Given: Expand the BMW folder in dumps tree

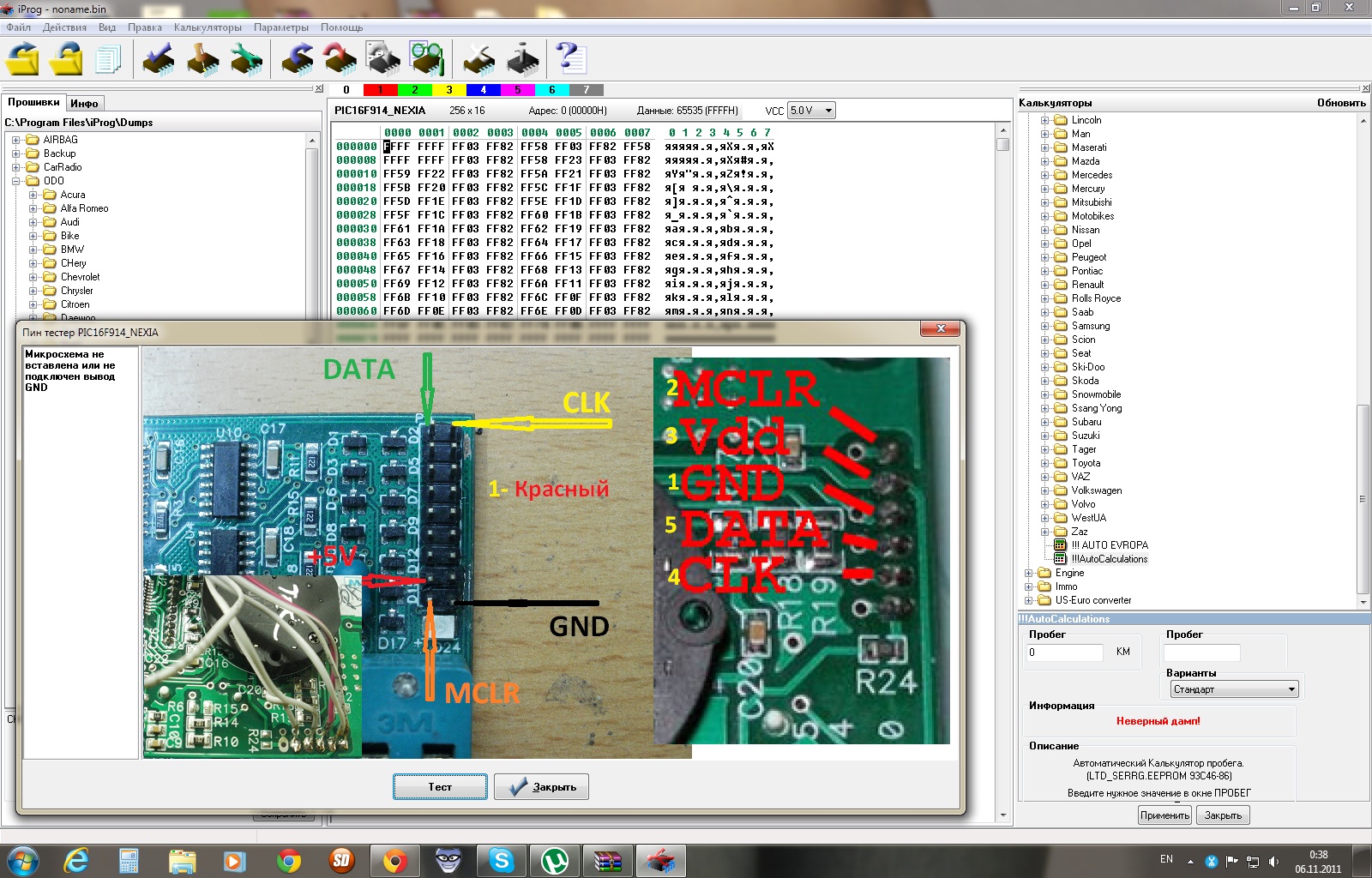Looking at the screenshot, I should 33,250.
